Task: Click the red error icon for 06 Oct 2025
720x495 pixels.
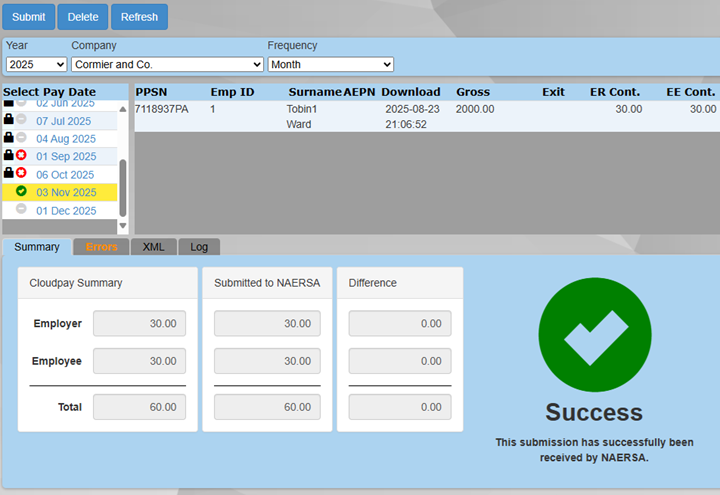Action: [21, 174]
